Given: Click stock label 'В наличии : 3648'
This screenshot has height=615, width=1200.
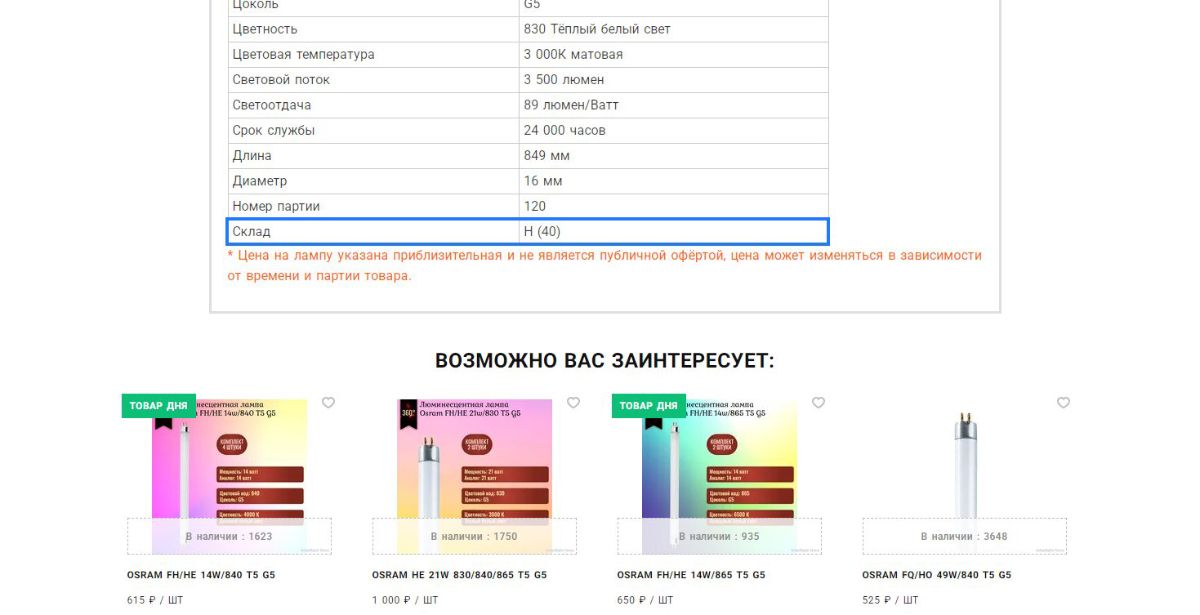Looking at the screenshot, I should [x=964, y=536].
